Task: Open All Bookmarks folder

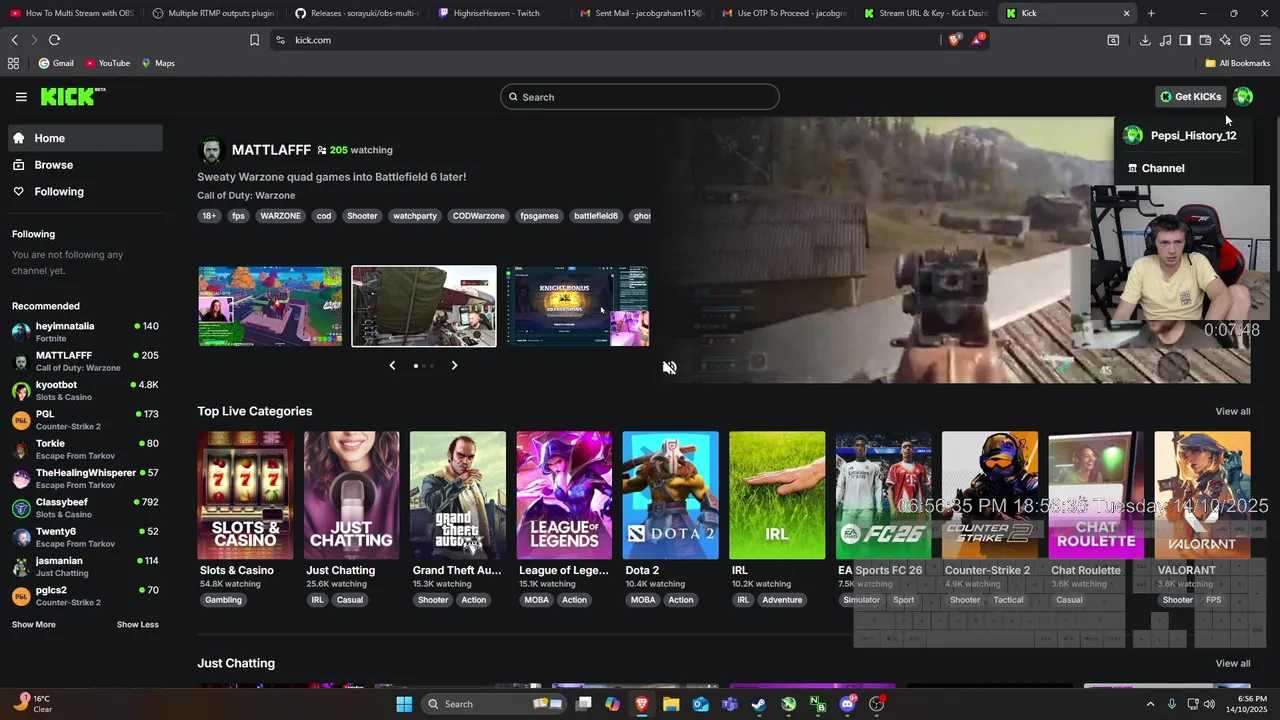Action: tap(1237, 63)
